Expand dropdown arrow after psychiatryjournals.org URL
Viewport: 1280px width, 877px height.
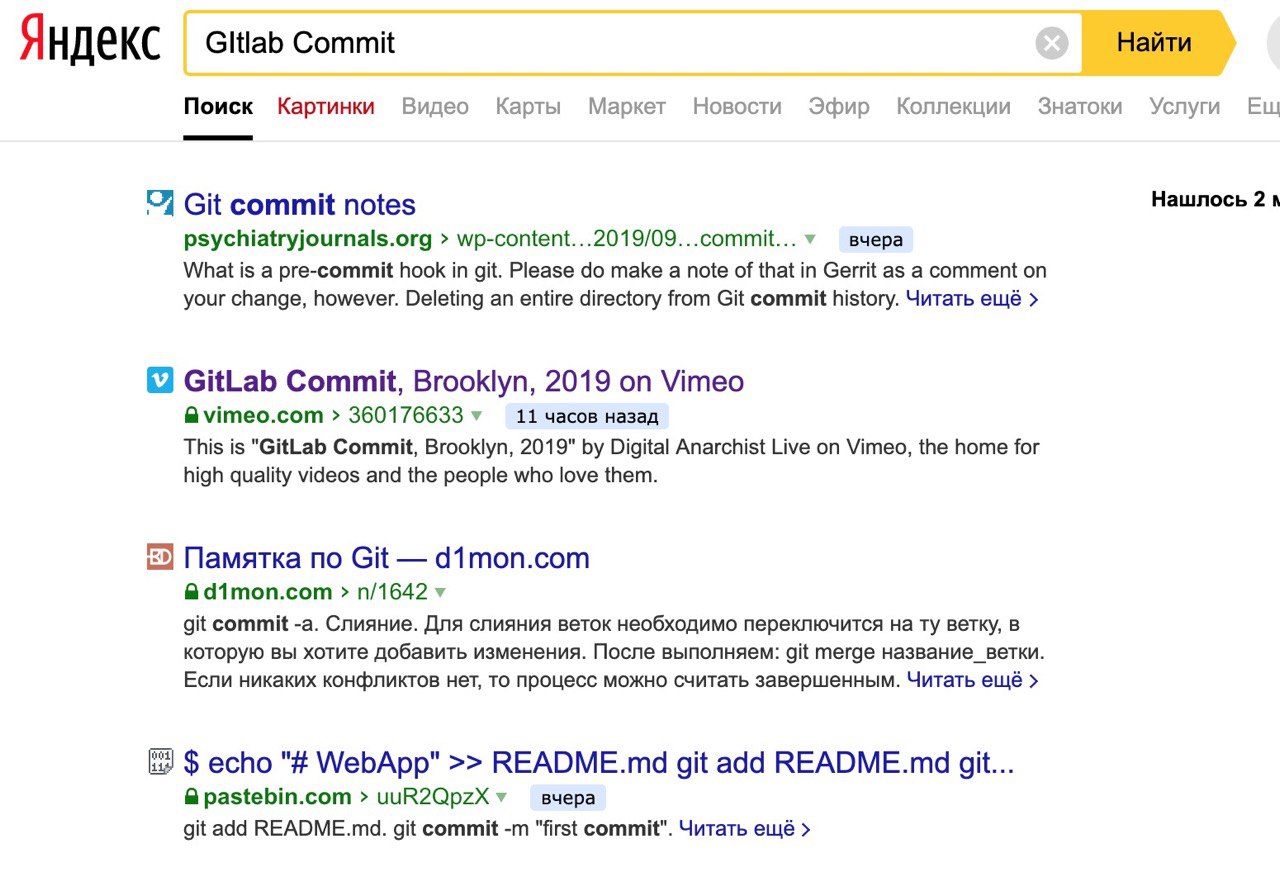tap(810, 239)
